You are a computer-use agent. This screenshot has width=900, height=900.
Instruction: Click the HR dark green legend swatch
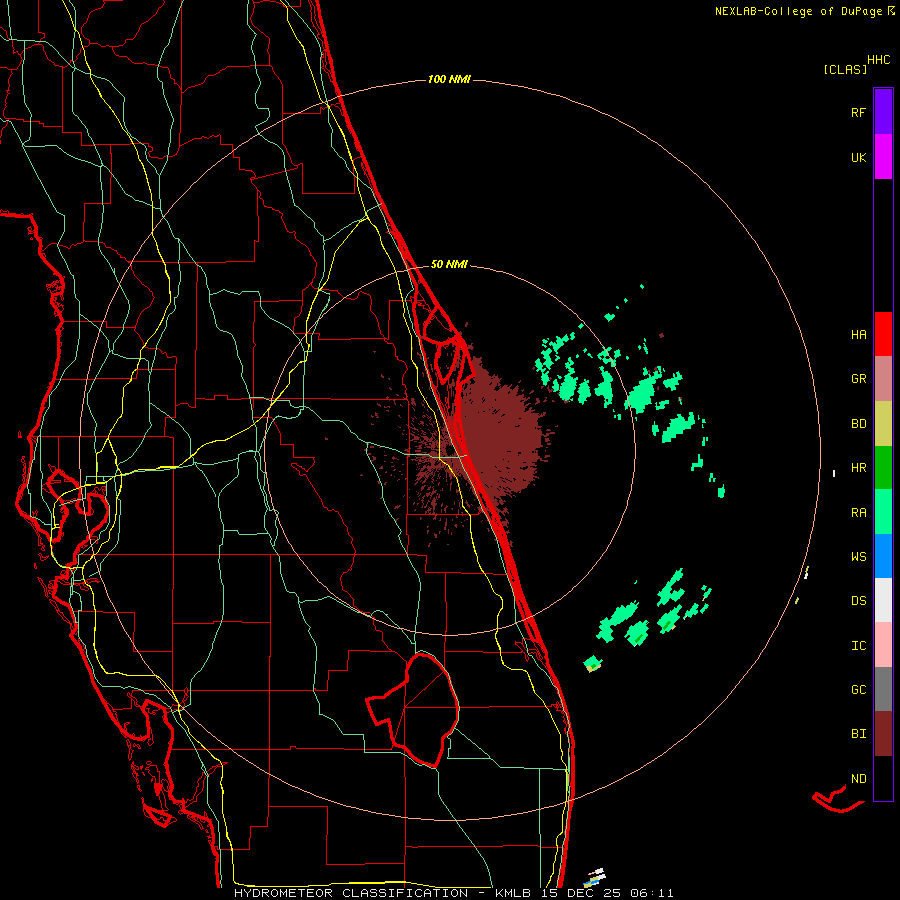(883, 468)
